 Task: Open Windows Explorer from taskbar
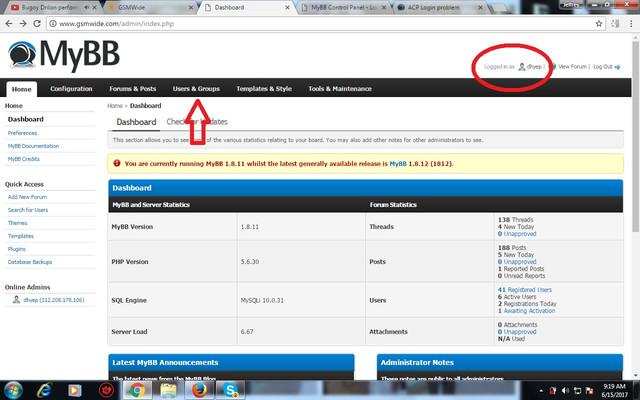pos(168,391)
